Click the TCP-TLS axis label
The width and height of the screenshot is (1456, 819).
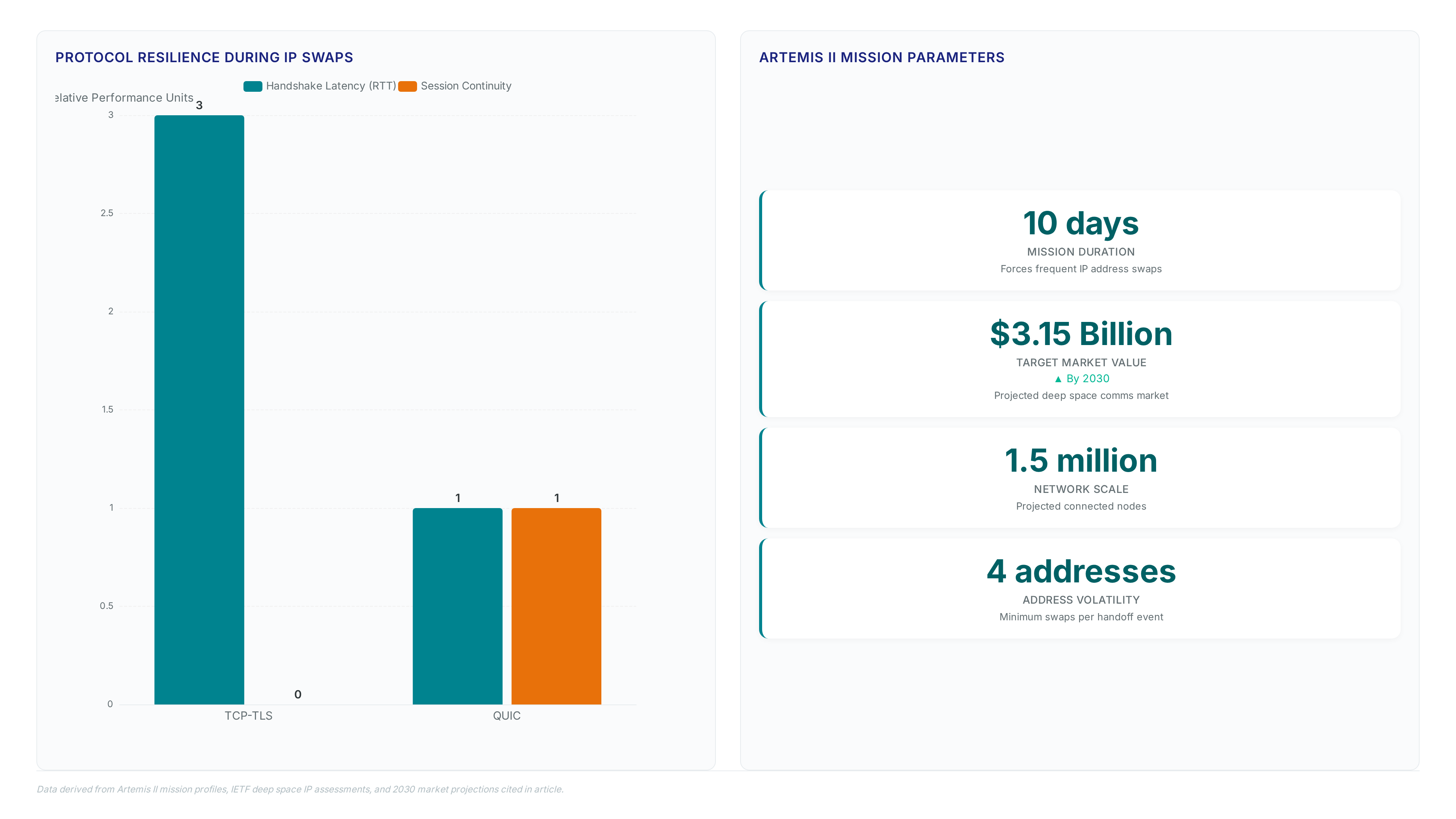pyautogui.click(x=248, y=715)
